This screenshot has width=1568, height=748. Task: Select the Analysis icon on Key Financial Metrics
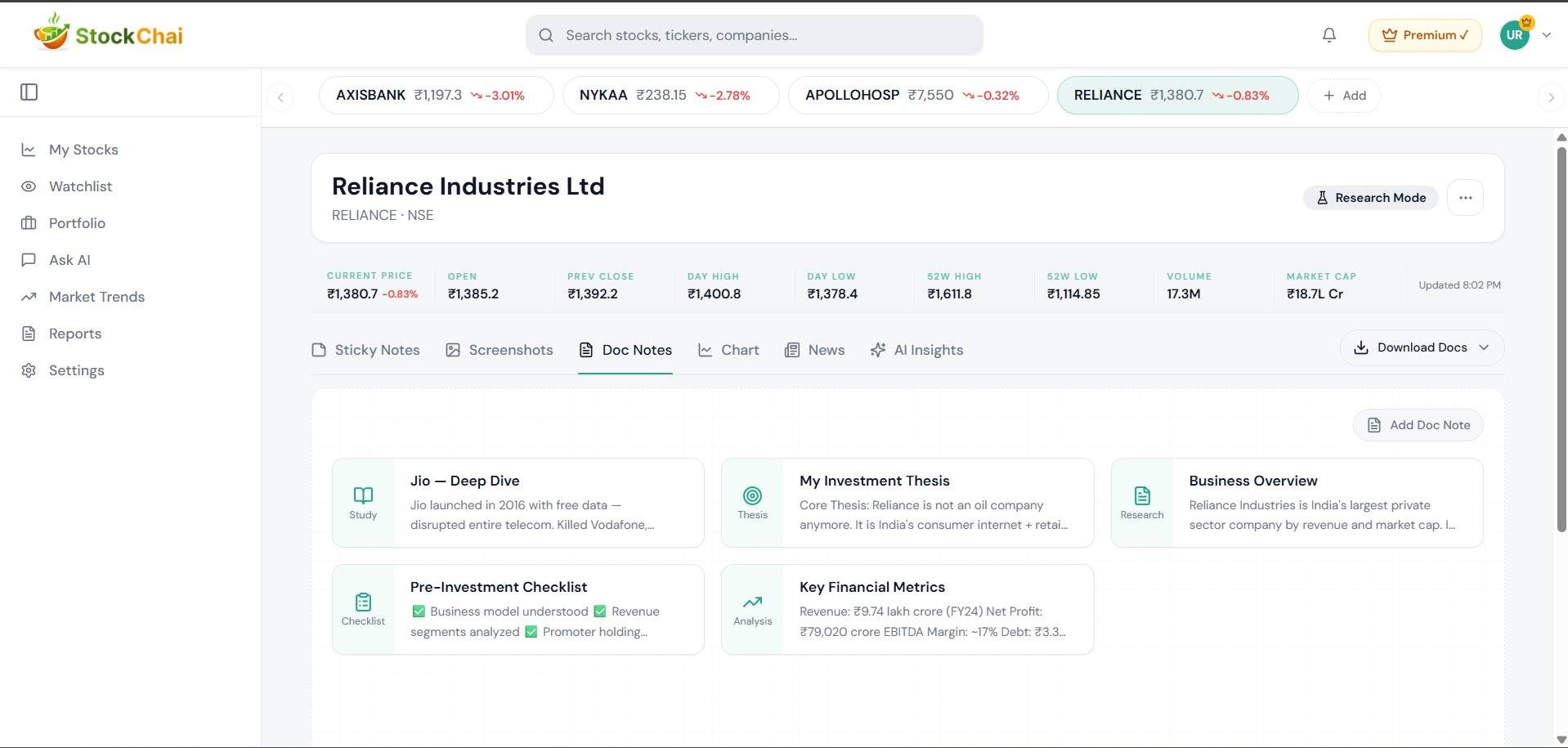(x=752, y=602)
